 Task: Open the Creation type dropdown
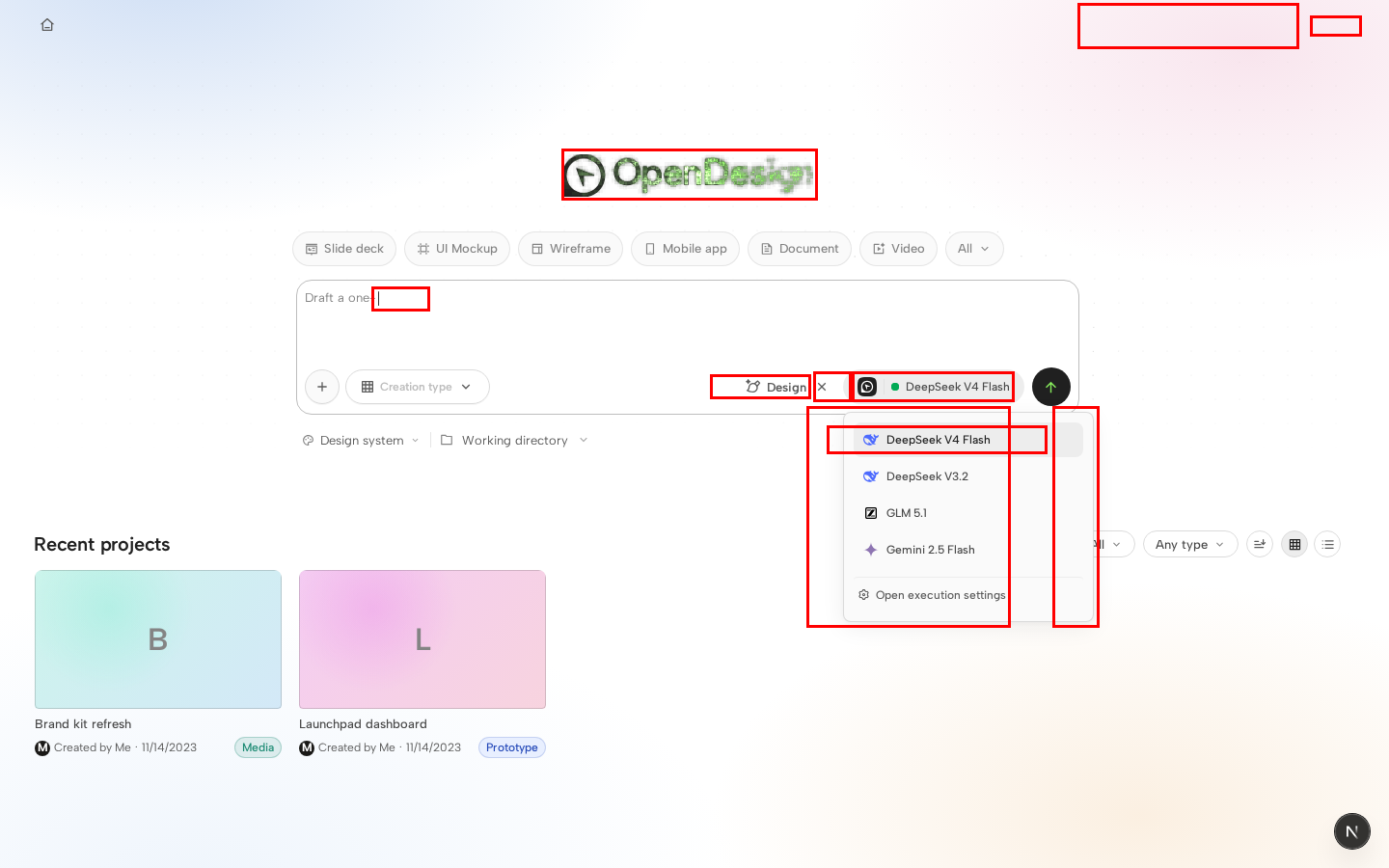pyautogui.click(x=417, y=387)
